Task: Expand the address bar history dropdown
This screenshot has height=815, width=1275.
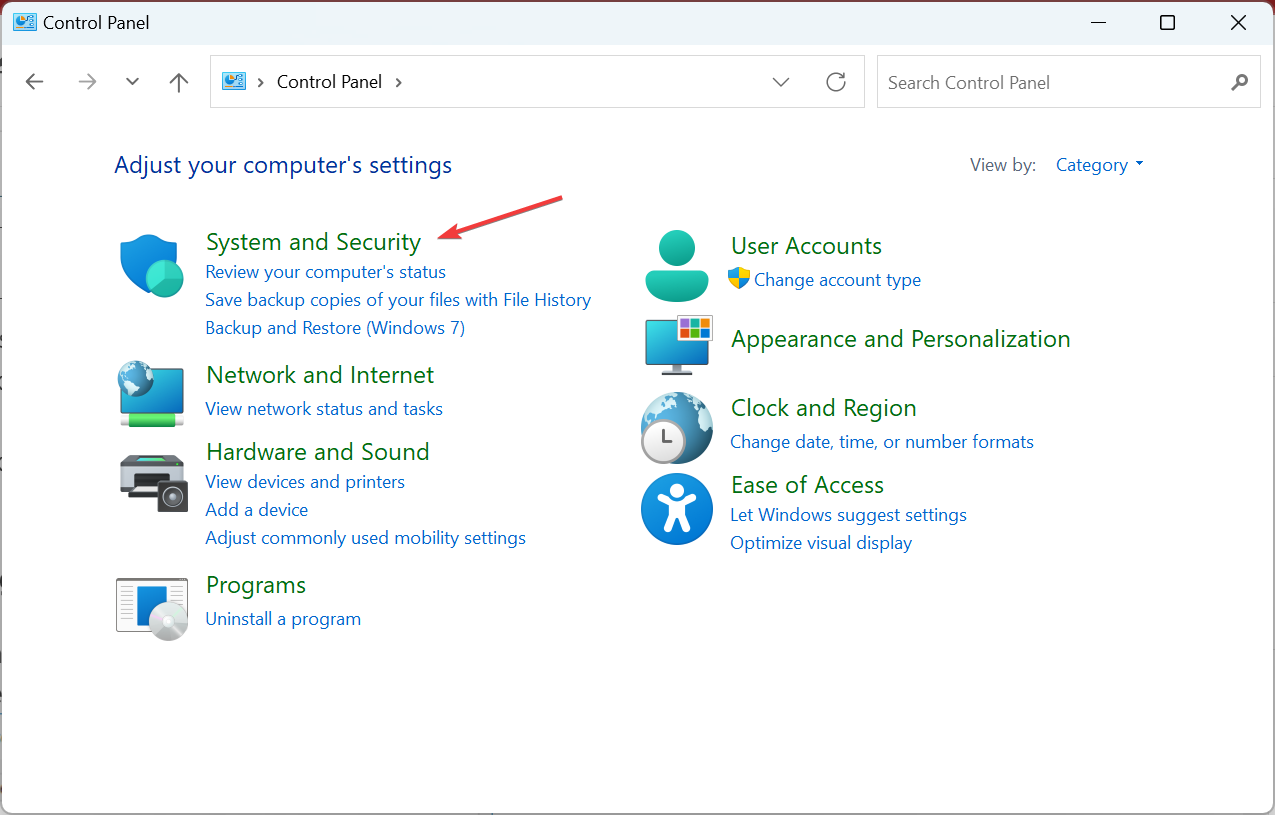Action: tap(781, 82)
